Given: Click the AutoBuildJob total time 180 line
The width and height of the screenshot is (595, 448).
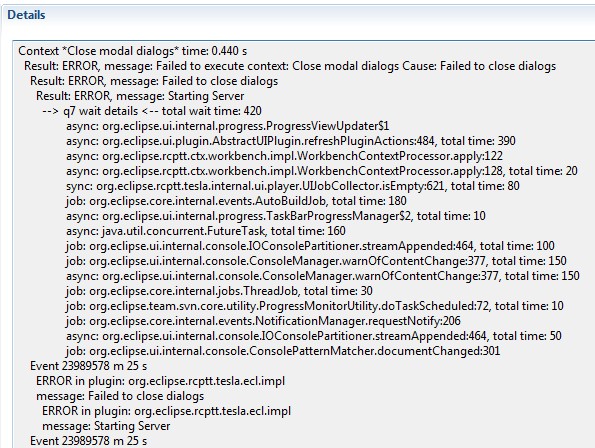Looking at the screenshot, I should coord(236,201).
